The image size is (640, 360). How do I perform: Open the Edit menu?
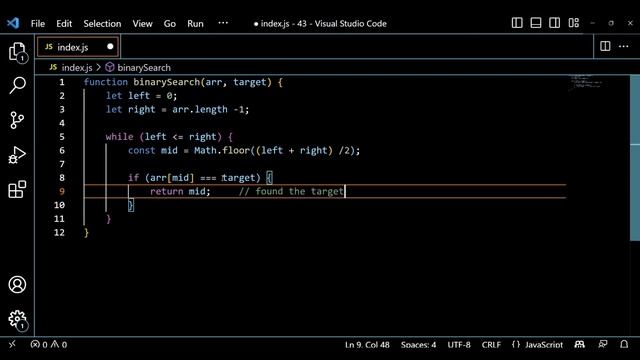pyautogui.click(x=64, y=24)
